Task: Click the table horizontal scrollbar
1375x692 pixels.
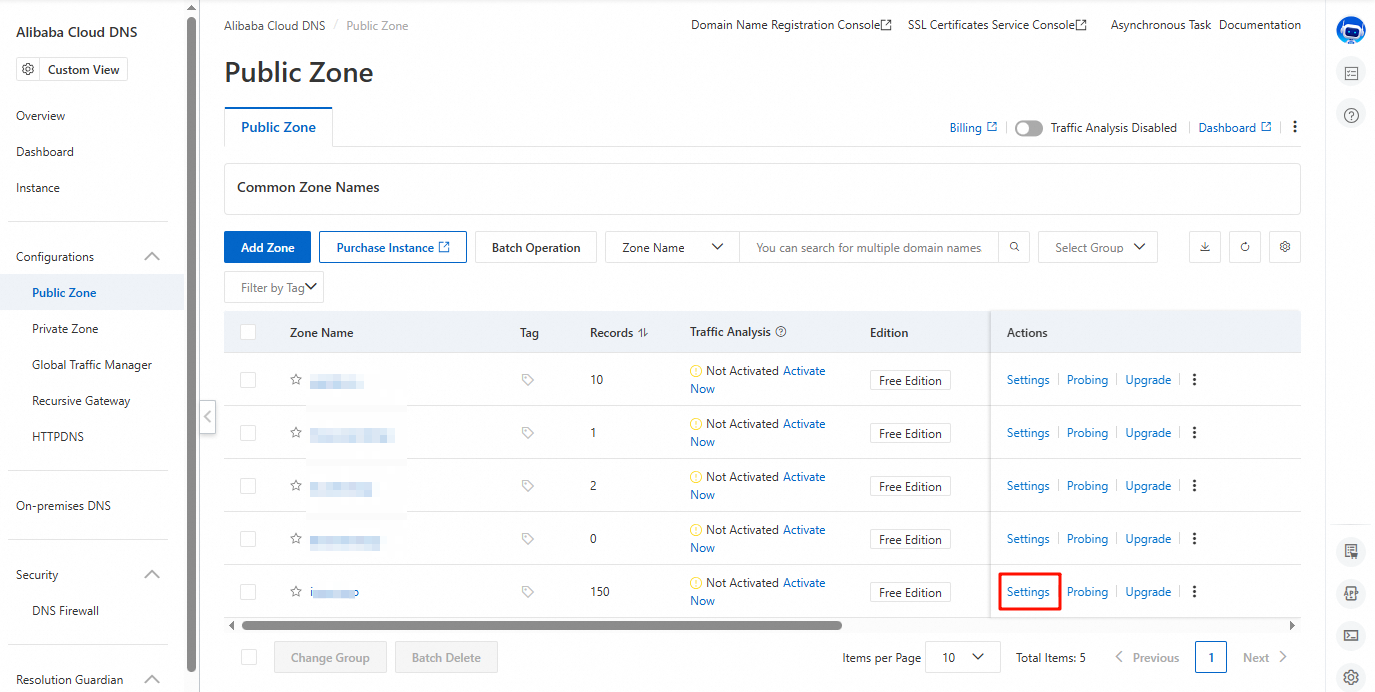Action: (x=541, y=626)
